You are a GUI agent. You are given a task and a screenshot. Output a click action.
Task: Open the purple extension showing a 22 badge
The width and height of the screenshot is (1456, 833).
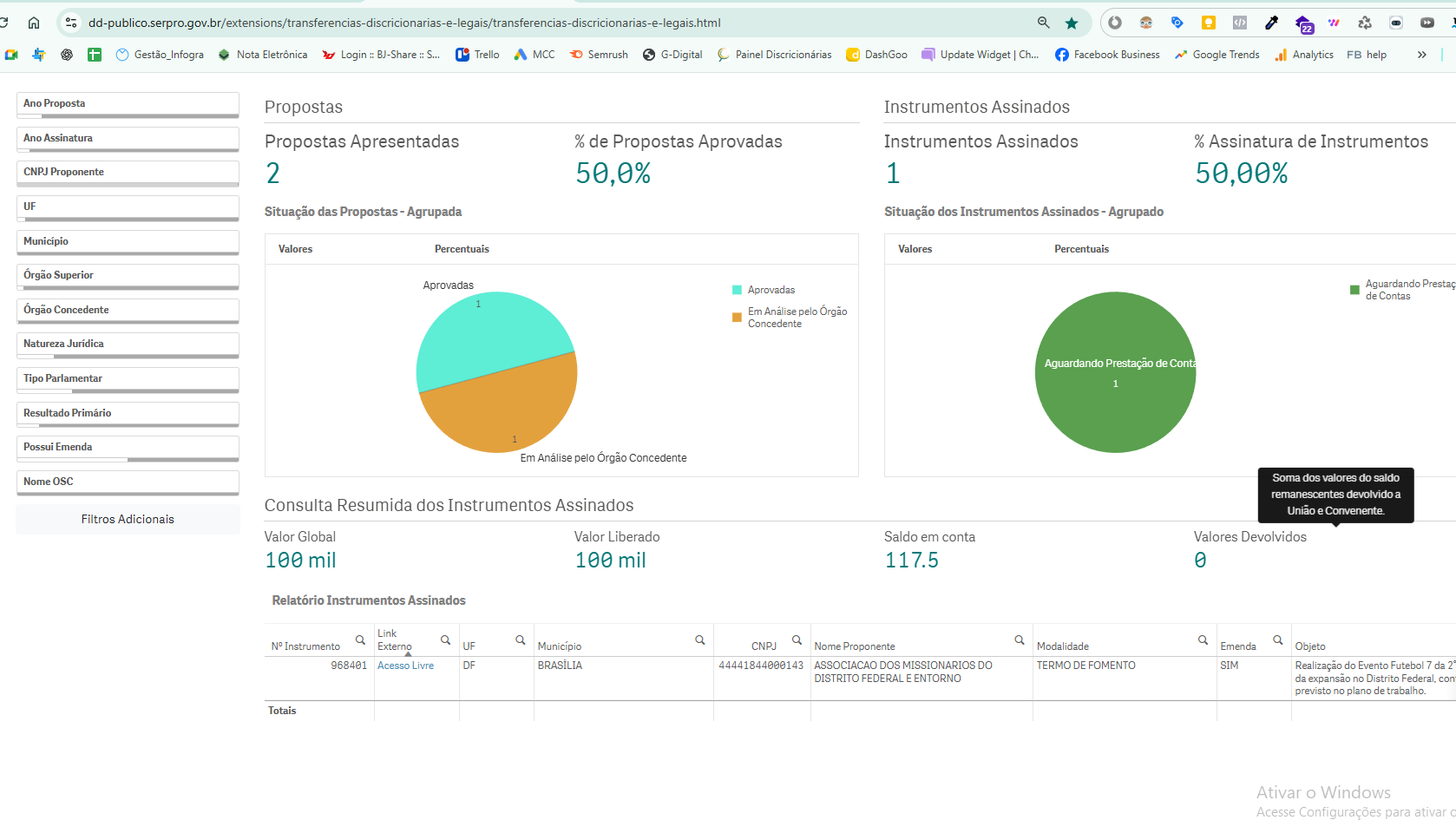coord(1303,23)
